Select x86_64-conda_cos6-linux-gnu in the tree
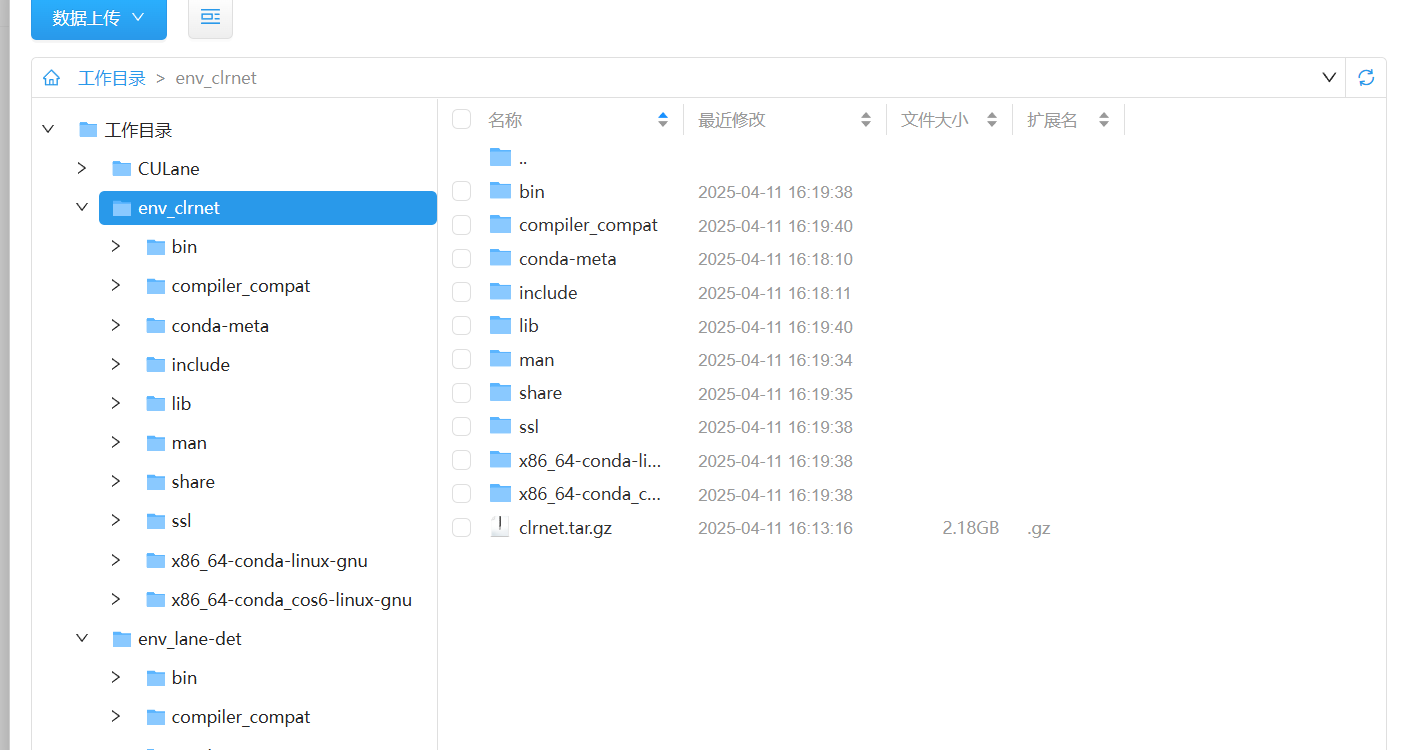This screenshot has height=750, width=1407. tap(291, 600)
